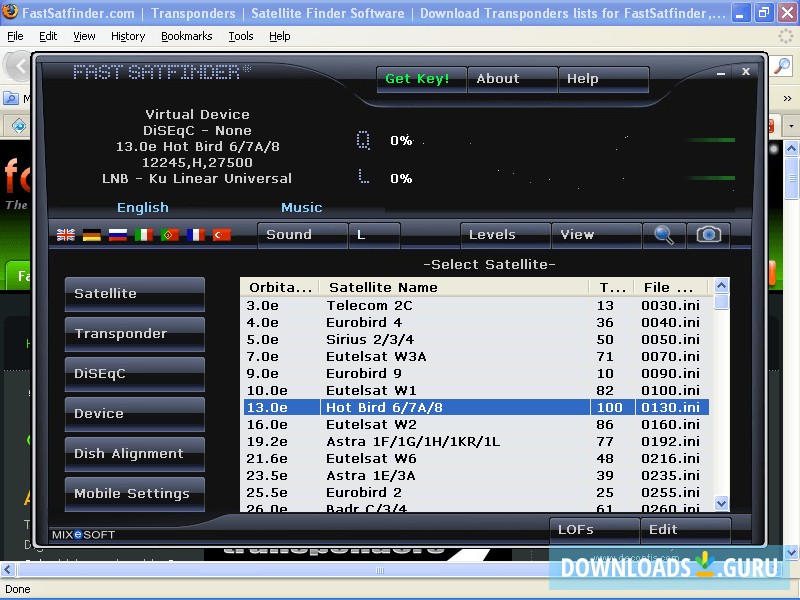The height and width of the screenshot is (600, 800).
Task: Select the French flag icon
Action: (x=196, y=235)
